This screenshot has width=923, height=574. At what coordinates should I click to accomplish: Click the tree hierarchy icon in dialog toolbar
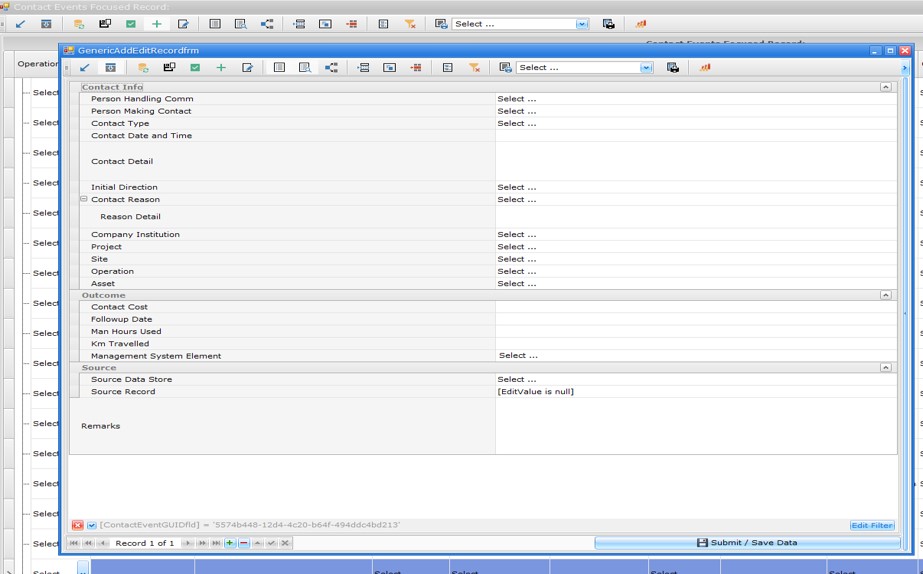pos(331,68)
